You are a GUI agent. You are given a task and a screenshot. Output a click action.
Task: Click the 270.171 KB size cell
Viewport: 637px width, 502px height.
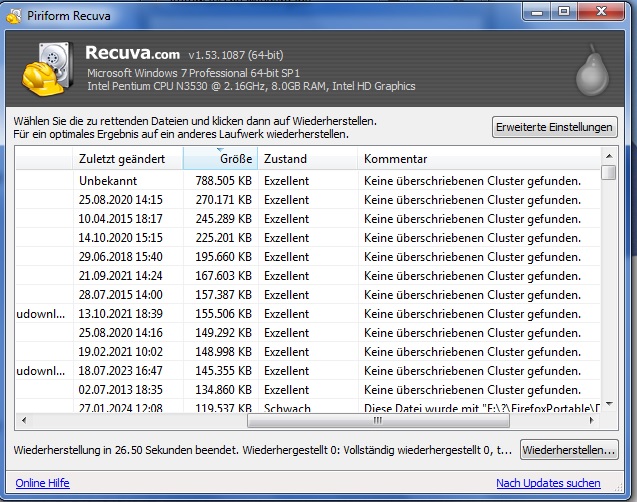tap(223, 200)
